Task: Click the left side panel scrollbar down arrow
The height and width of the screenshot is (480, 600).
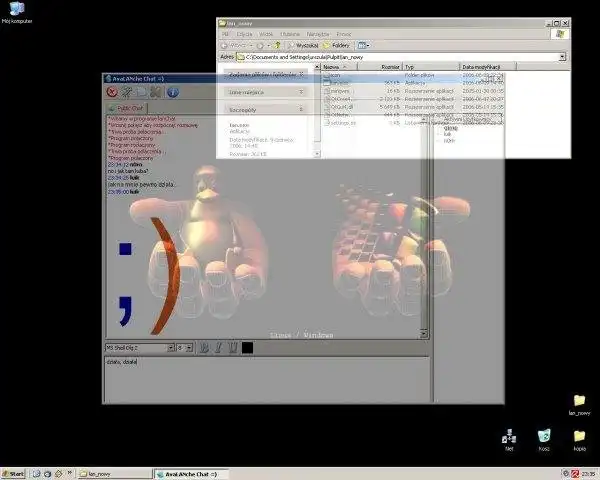Action: pyautogui.click(x=317, y=153)
